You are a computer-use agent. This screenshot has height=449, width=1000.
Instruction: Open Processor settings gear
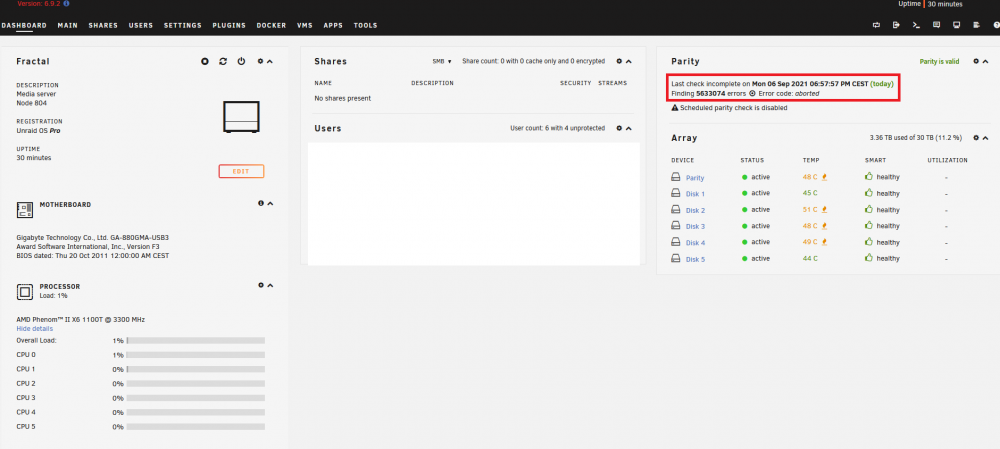[x=260, y=285]
